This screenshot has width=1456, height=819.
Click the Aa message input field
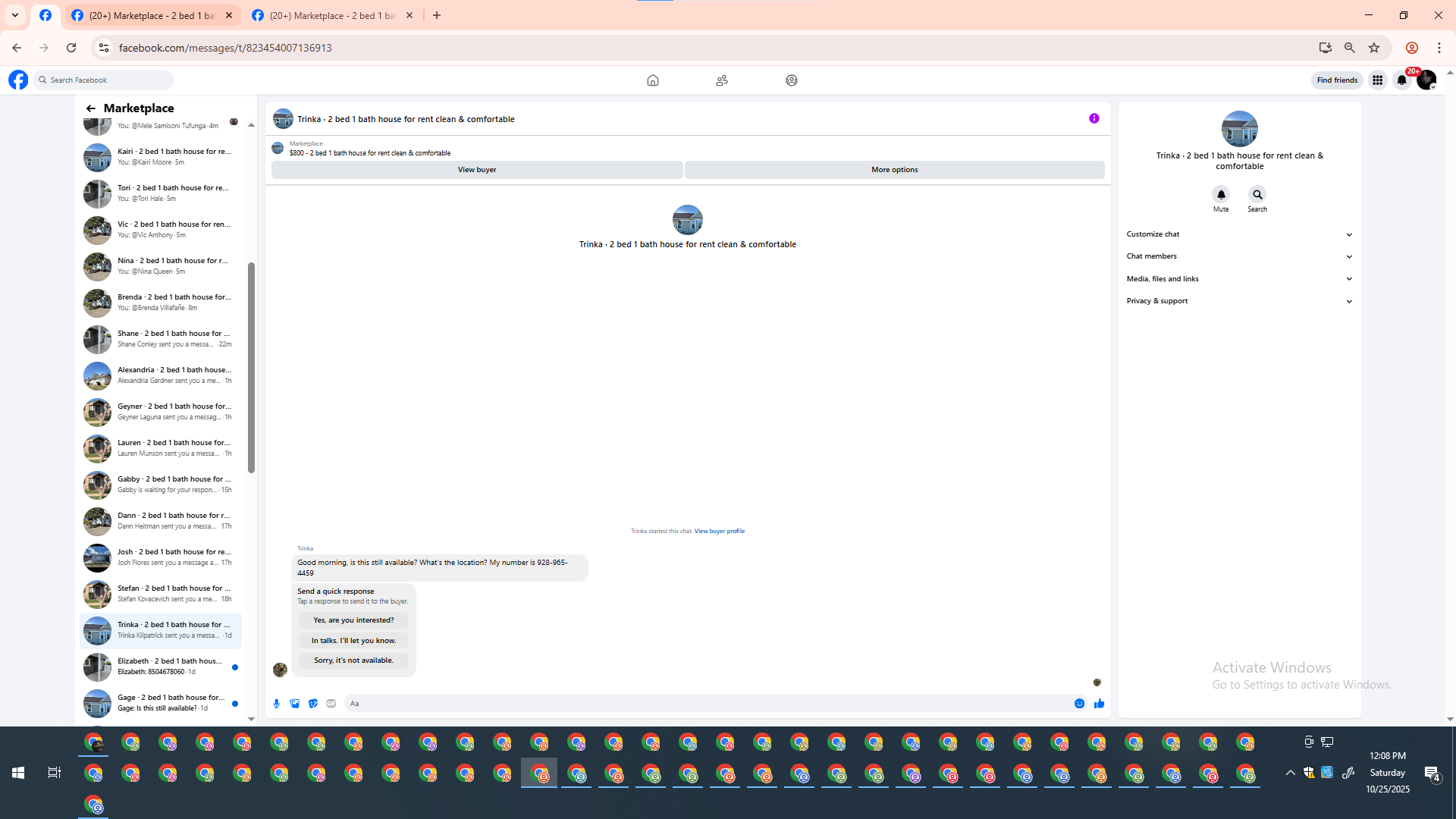pyautogui.click(x=705, y=704)
